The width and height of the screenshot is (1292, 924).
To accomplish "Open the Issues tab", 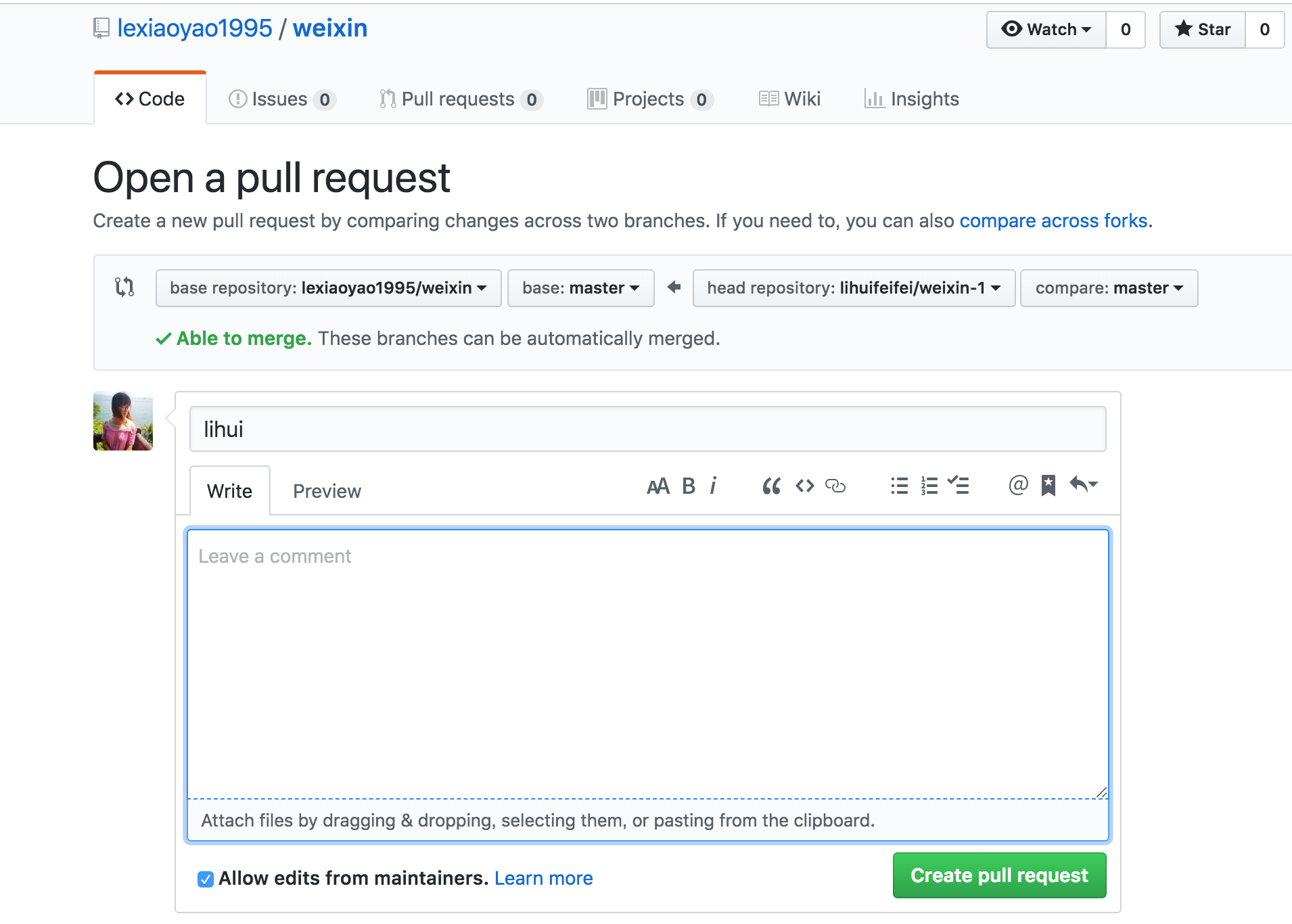I will tap(282, 99).
